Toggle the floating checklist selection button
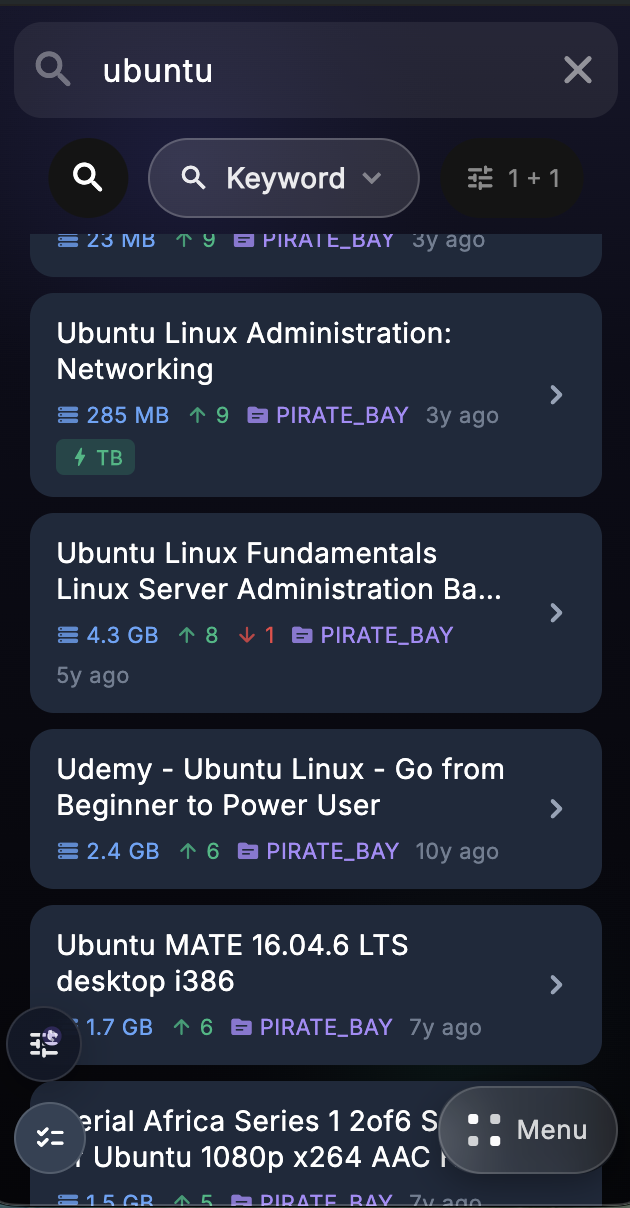Screen dimensions: 630x1208 point(50,1137)
